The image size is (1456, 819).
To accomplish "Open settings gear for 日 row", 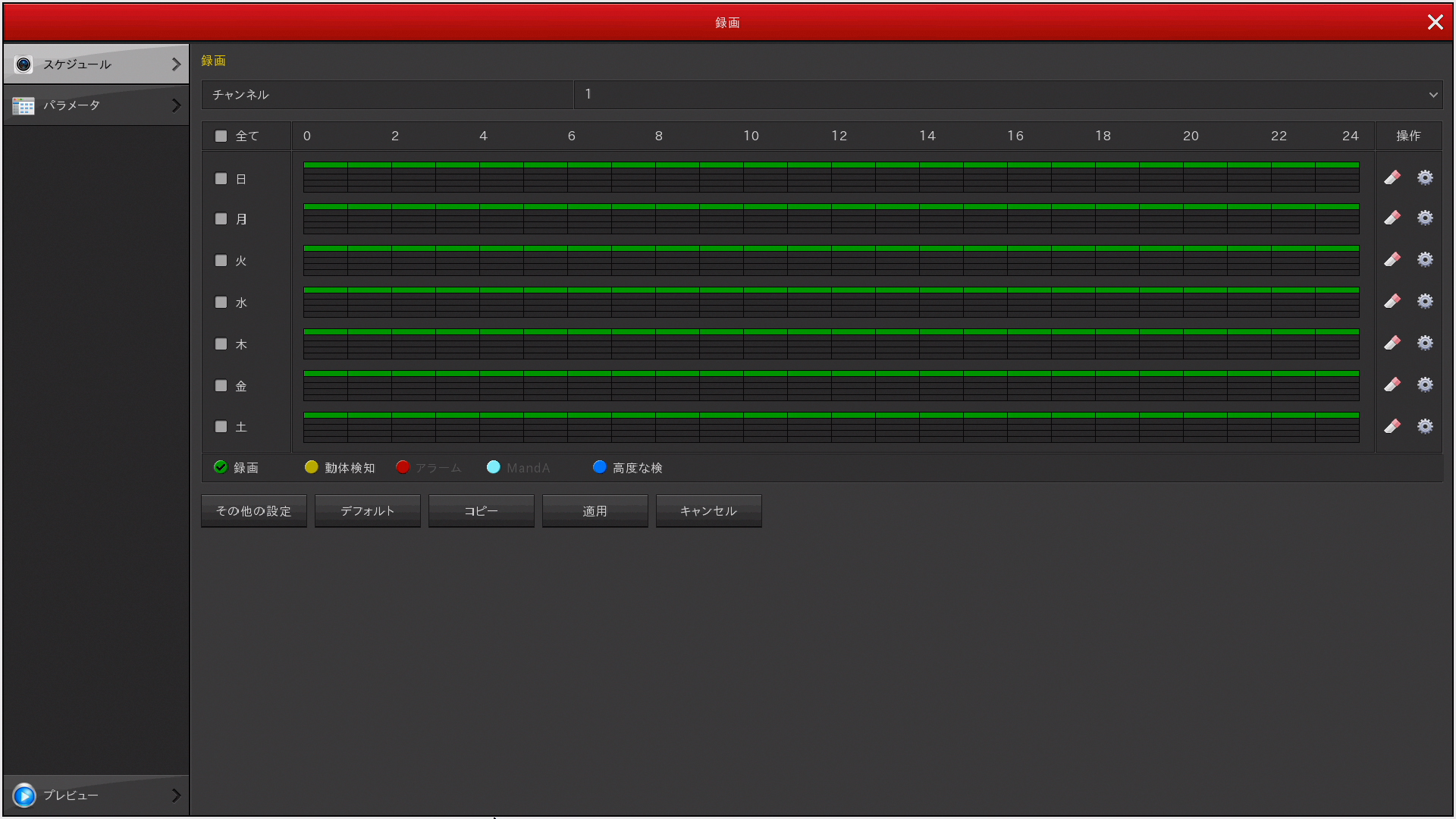I will (1426, 177).
